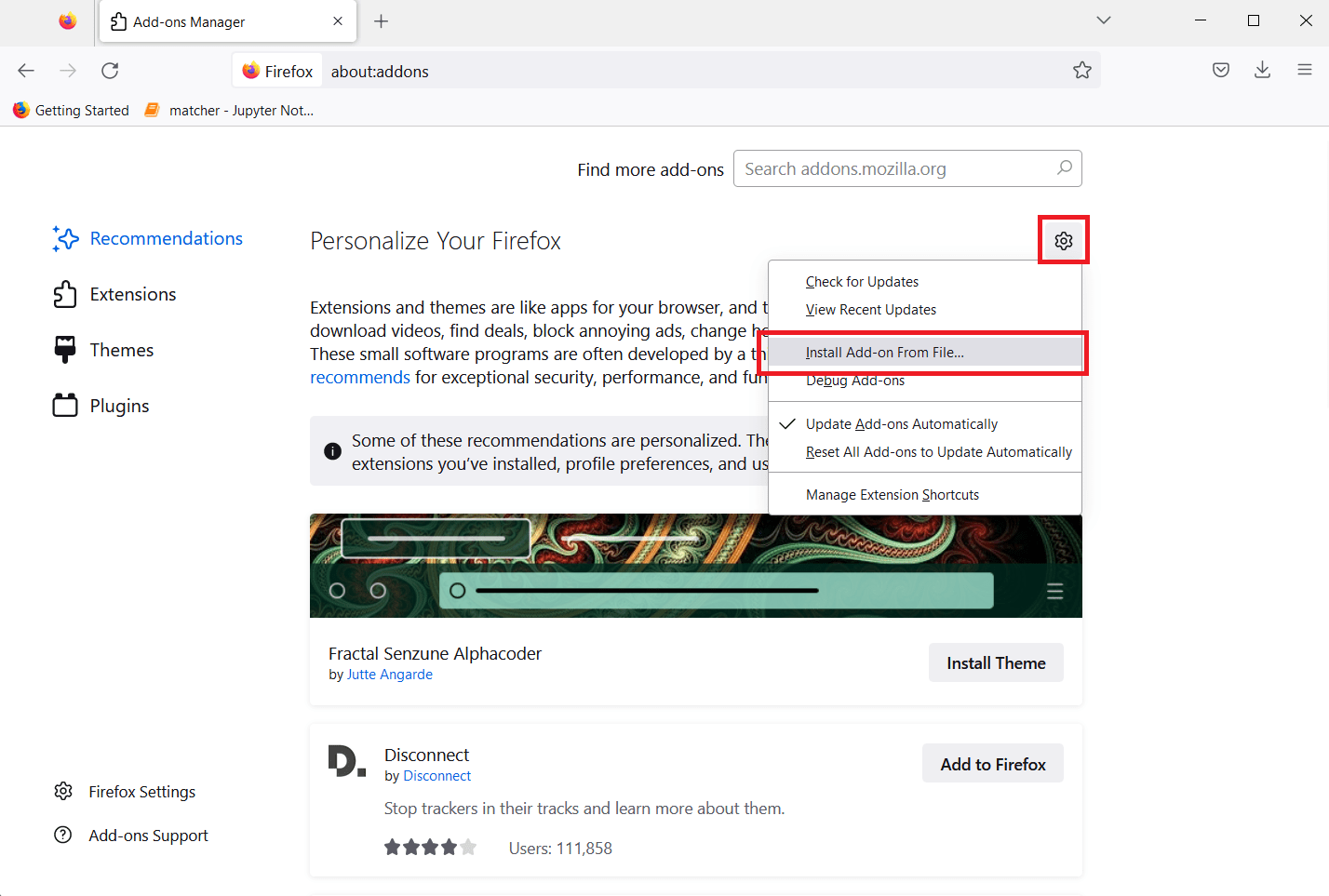The width and height of the screenshot is (1329, 896).
Task: Select Check for Updates menu item
Action: tap(925, 282)
